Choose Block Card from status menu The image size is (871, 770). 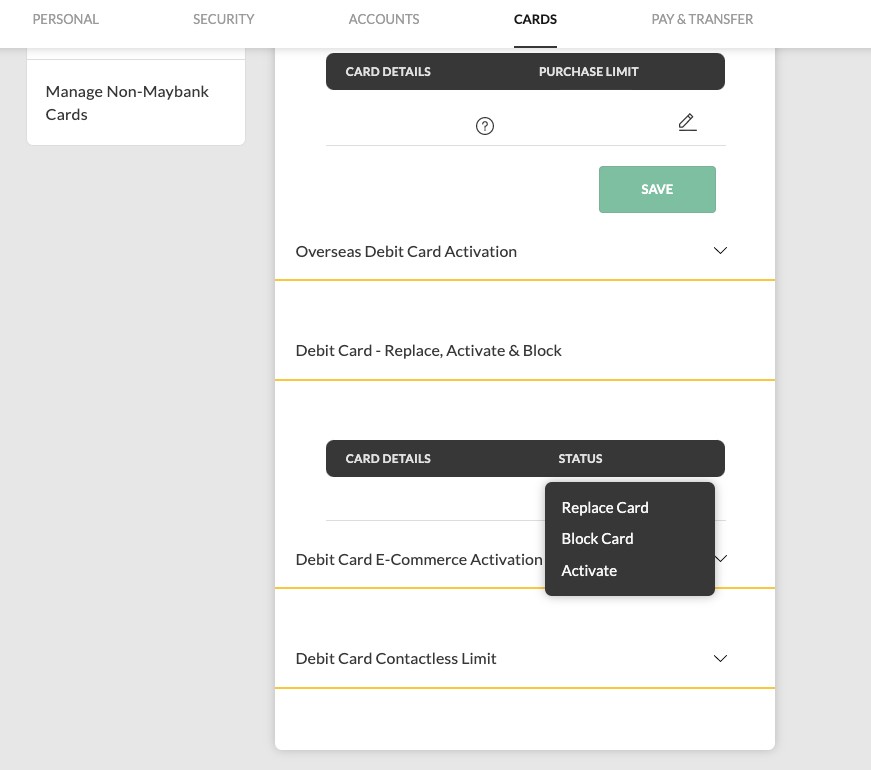click(x=597, y=539)
